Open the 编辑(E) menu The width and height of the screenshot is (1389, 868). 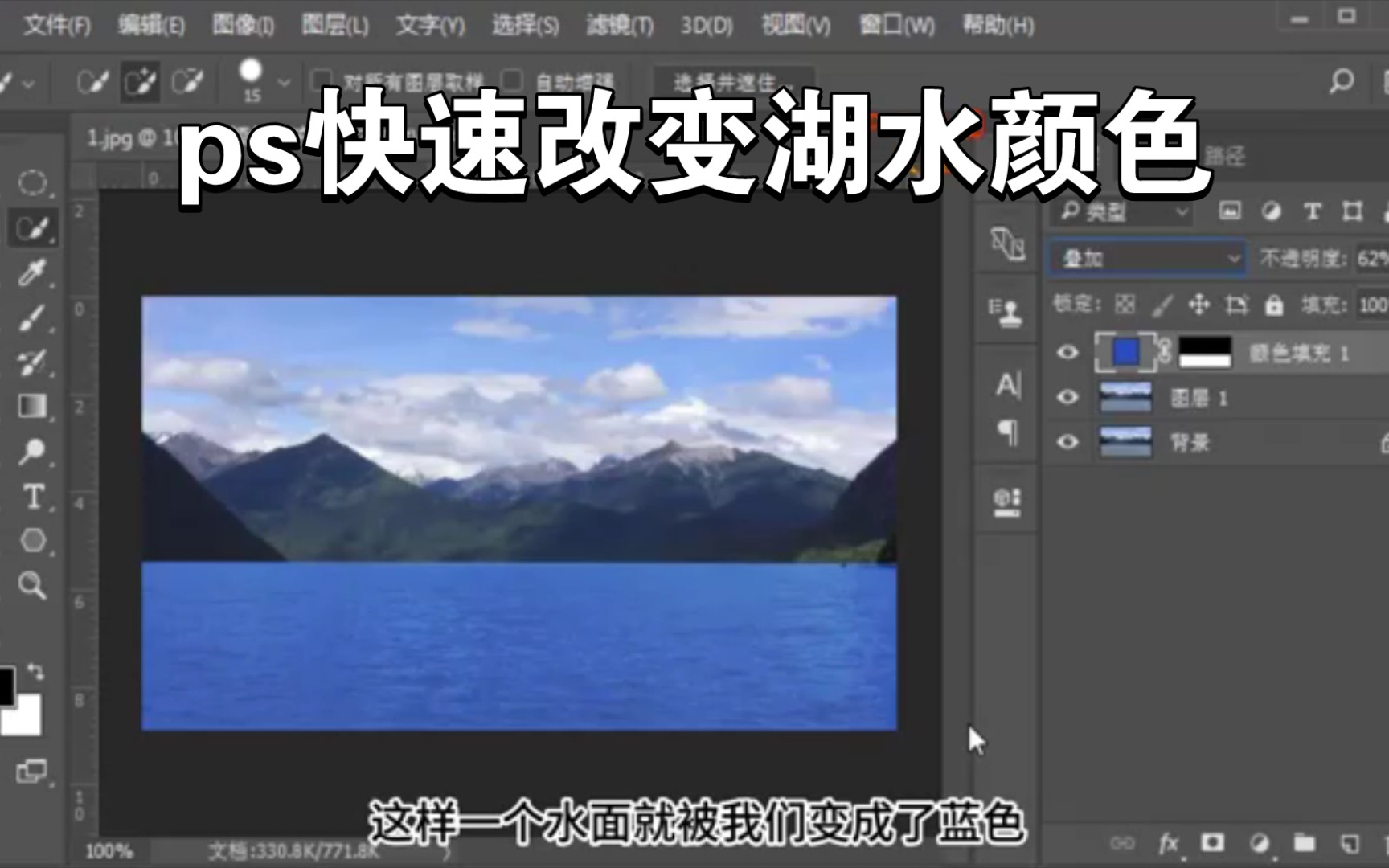(x=151, y=26)
